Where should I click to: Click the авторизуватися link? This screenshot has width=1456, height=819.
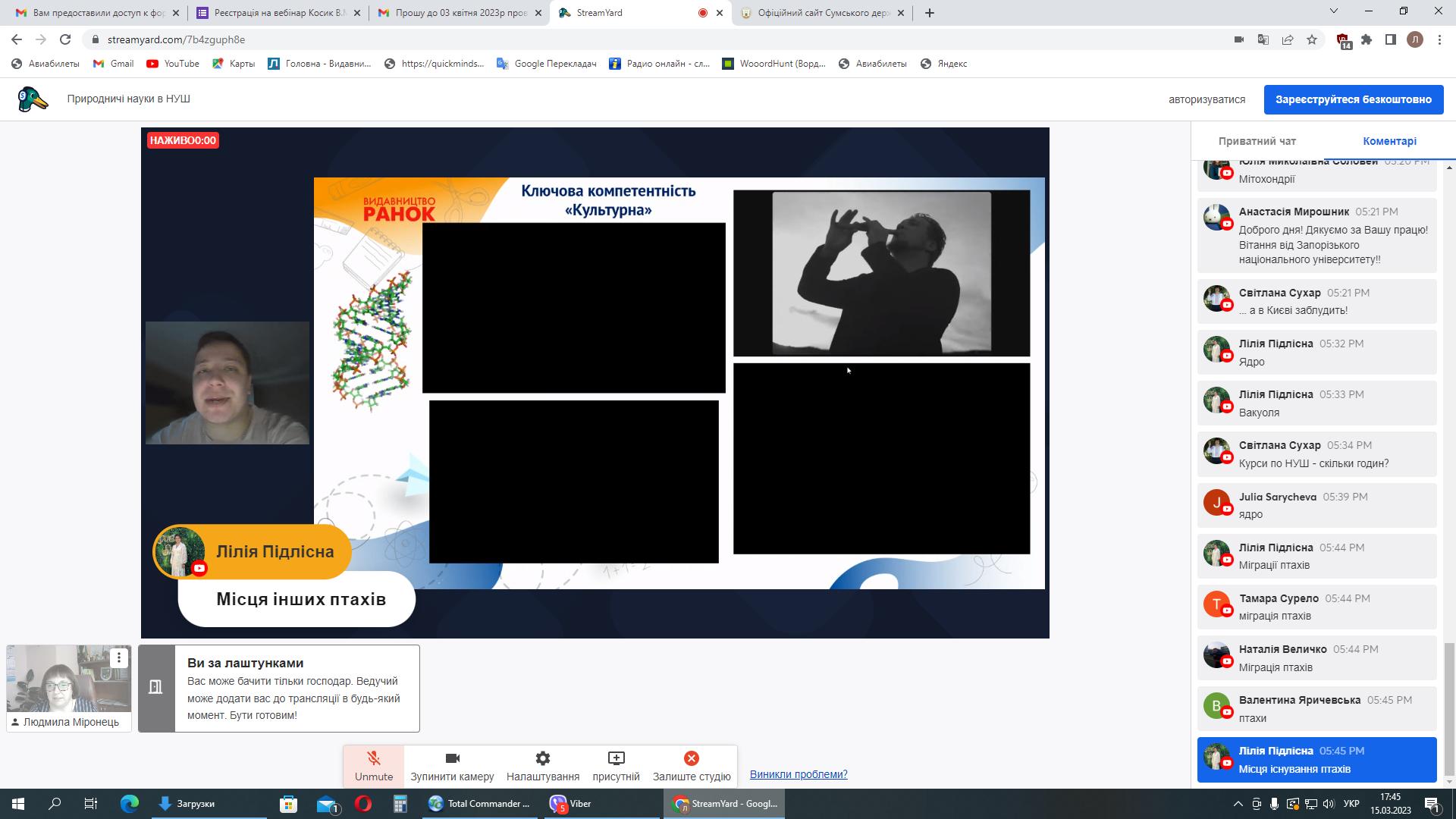(1207, 99)
